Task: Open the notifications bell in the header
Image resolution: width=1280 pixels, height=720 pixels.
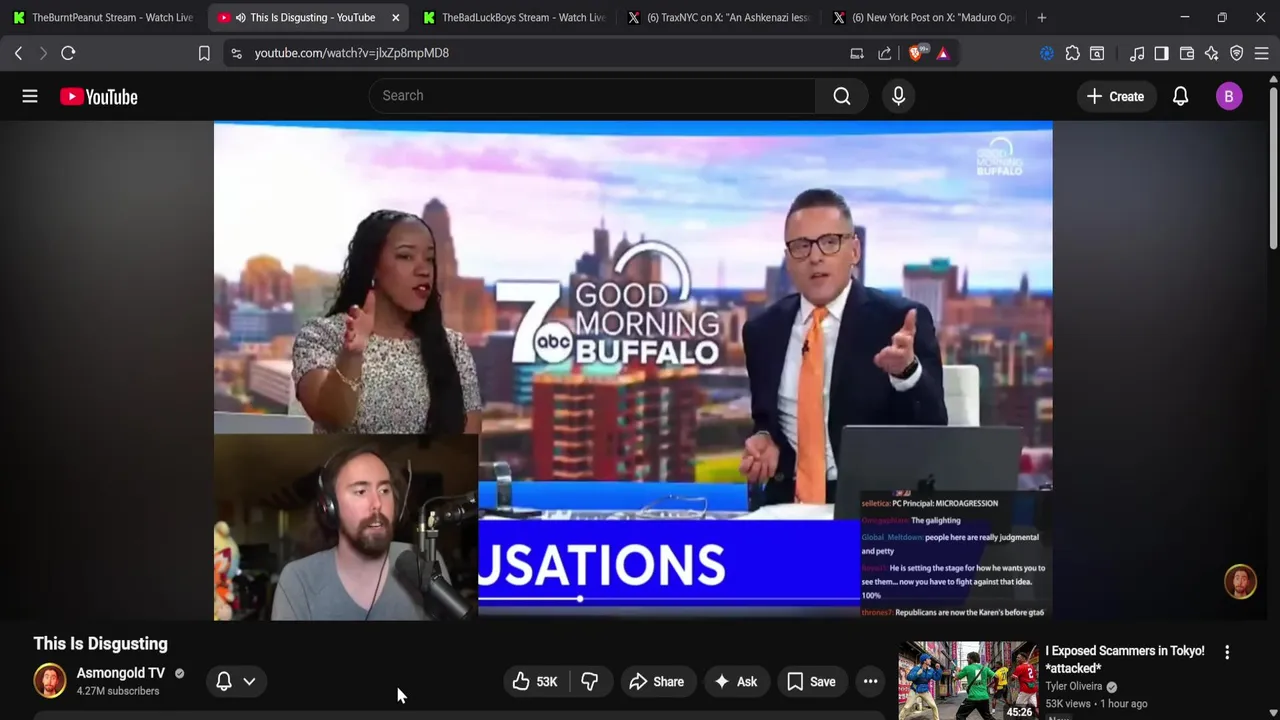Action: [x=1180, y=96]
